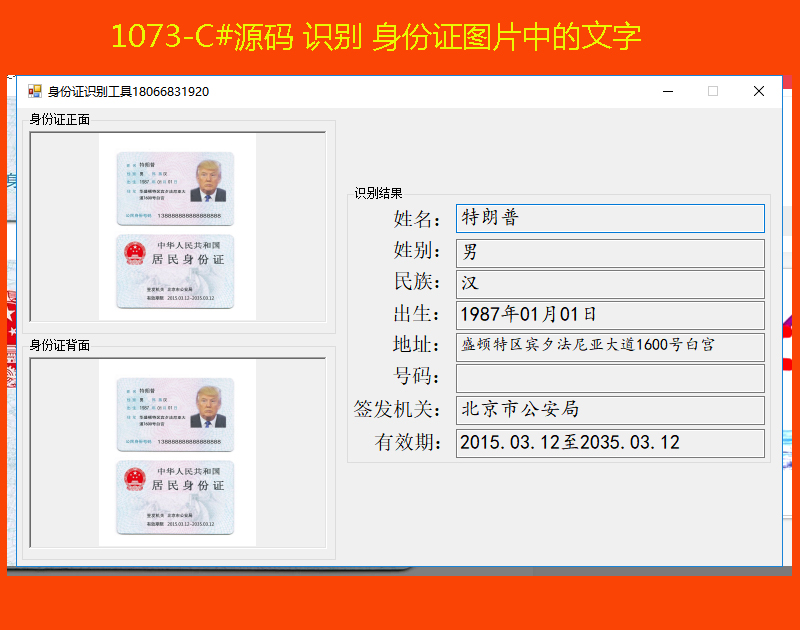Place cursor in the 地址 field

(610, 346)
